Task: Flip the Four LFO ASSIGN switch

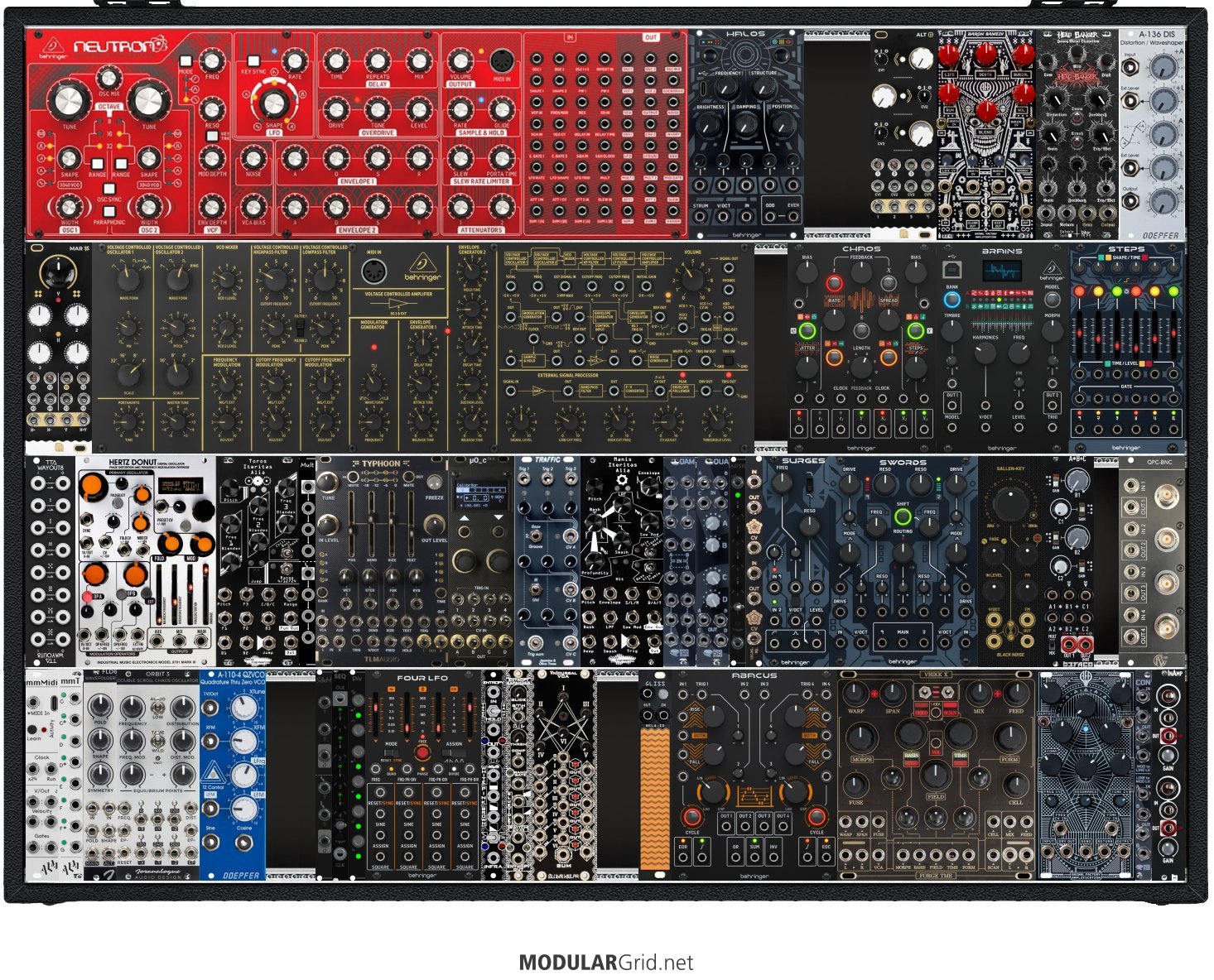Action: click(x=454, y=752)
